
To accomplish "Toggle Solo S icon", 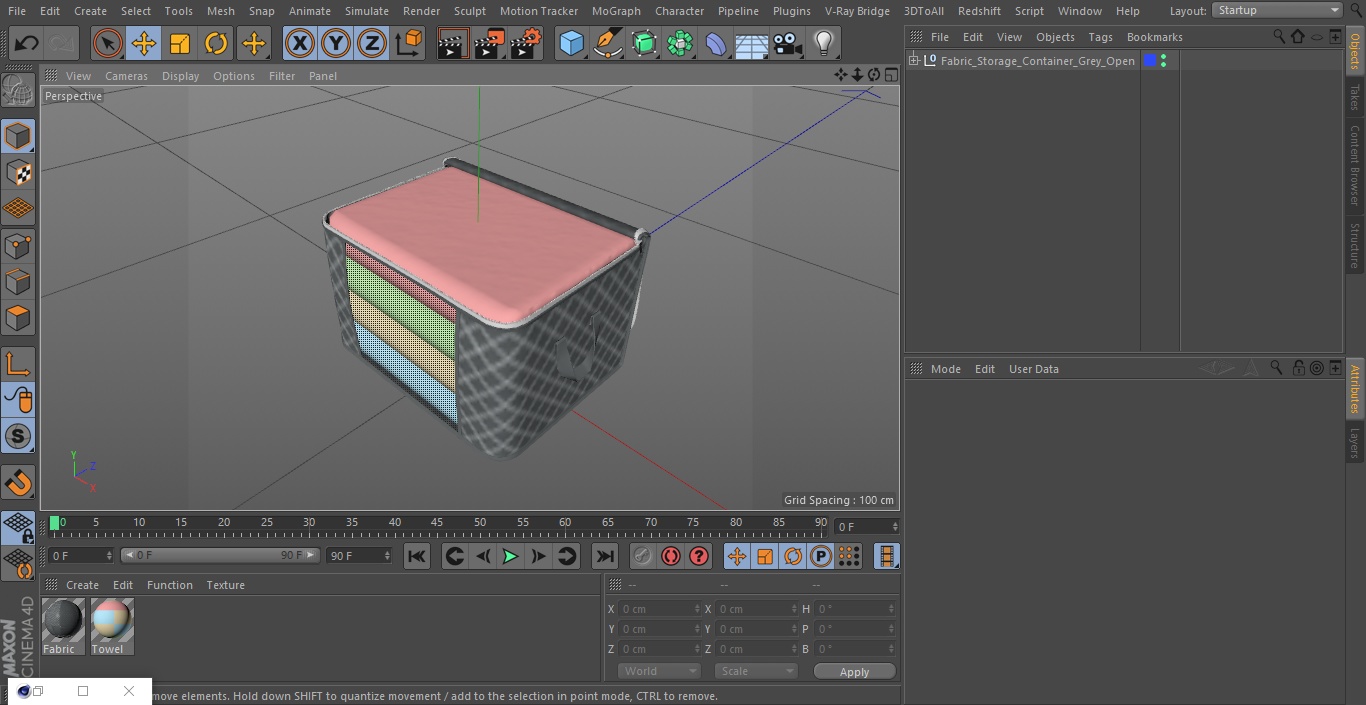I will click(x=18, y=437).
